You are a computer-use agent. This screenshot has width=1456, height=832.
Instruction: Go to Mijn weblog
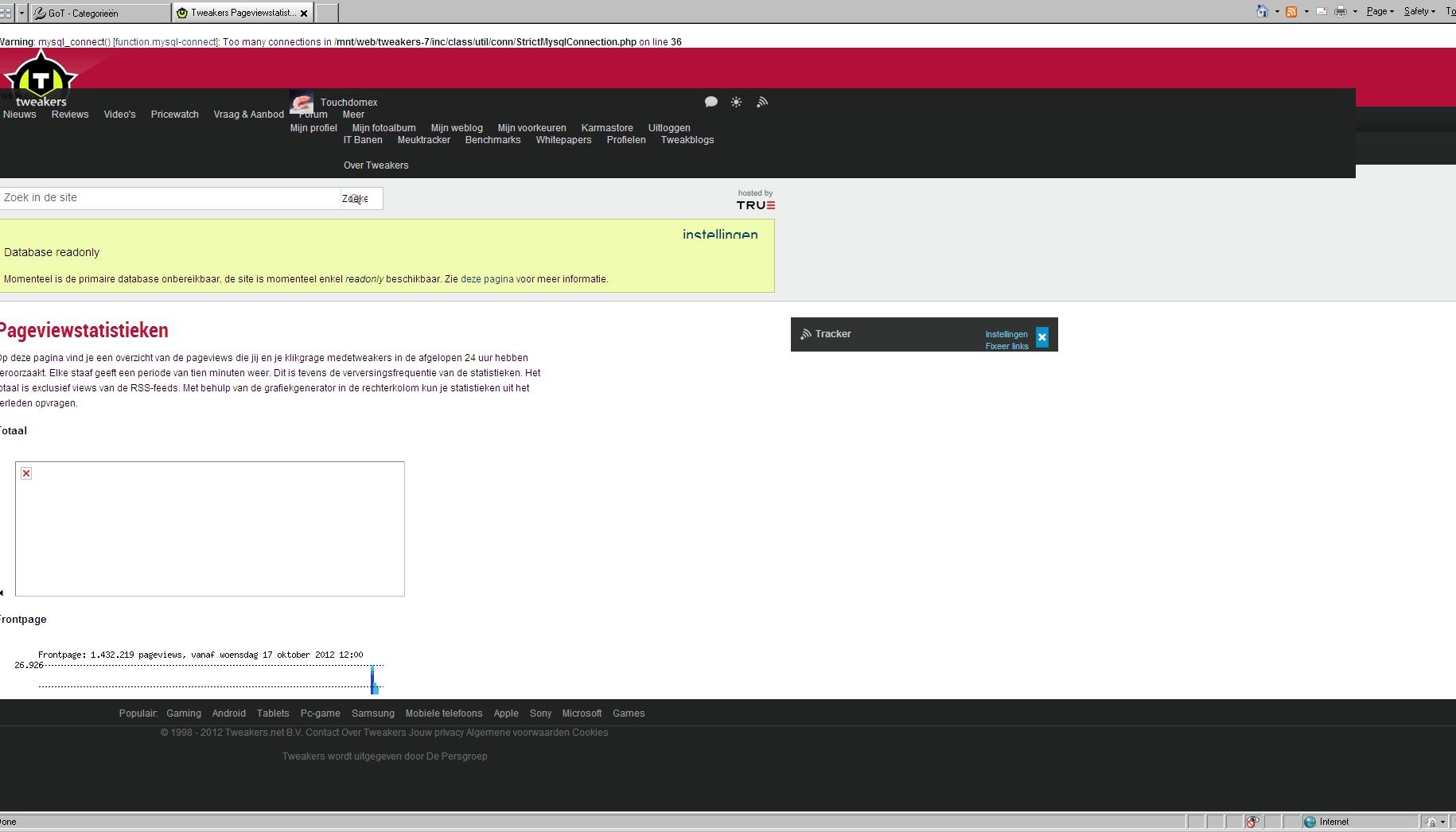pos(457,128)
